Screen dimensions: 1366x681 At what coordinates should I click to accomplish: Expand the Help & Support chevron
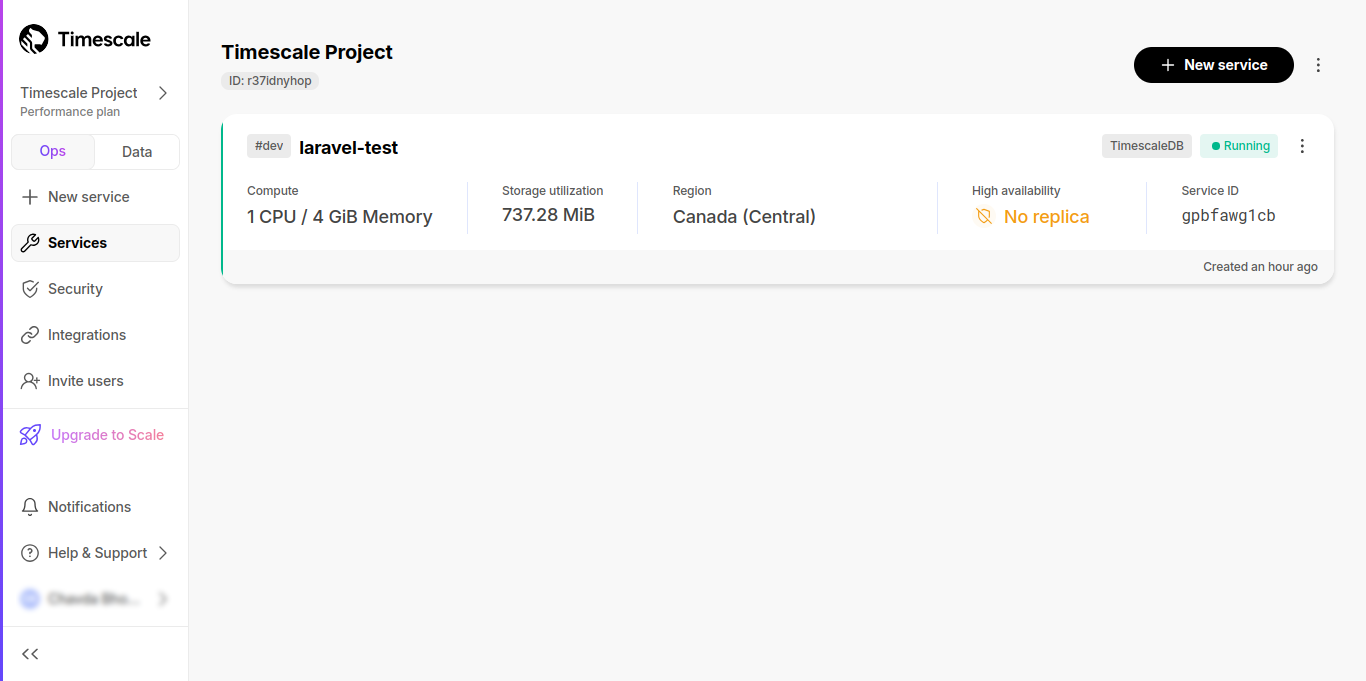163,553
